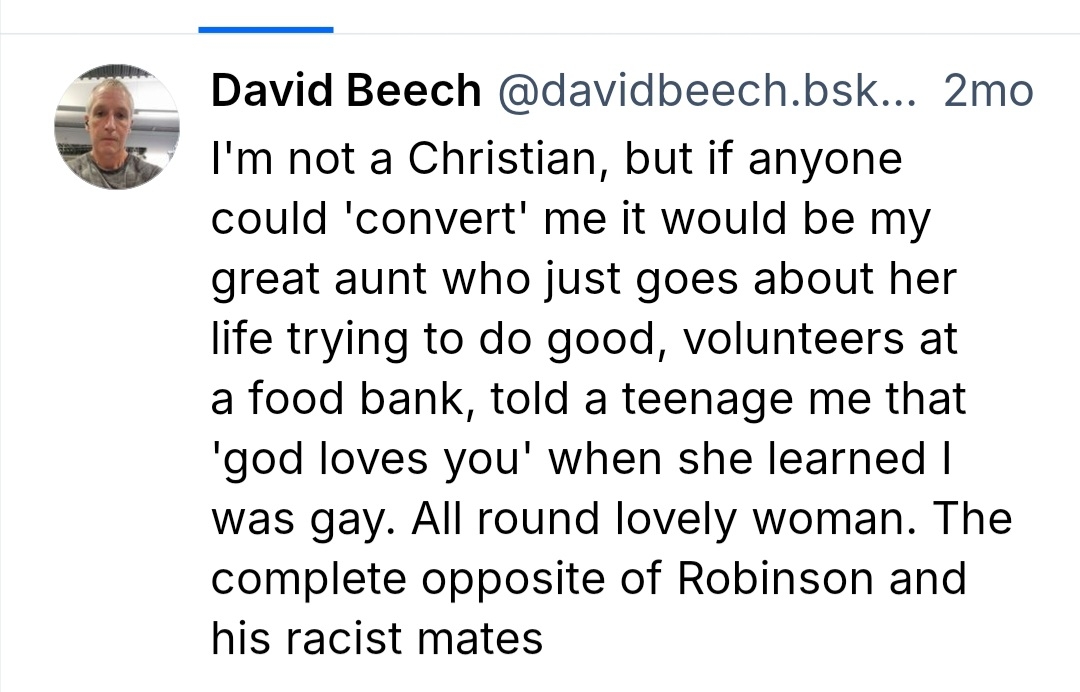Open David Beech's profile avatar
The image size is (1080, 692).
[x=116, y=127]
